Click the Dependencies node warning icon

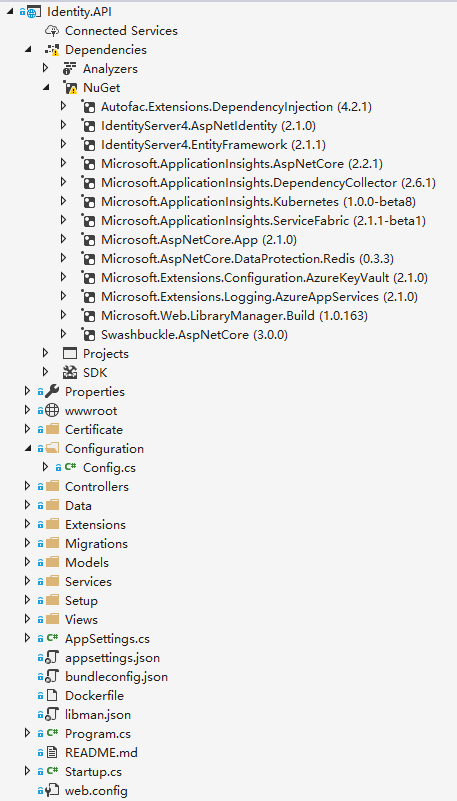click(x=52, y=50)
